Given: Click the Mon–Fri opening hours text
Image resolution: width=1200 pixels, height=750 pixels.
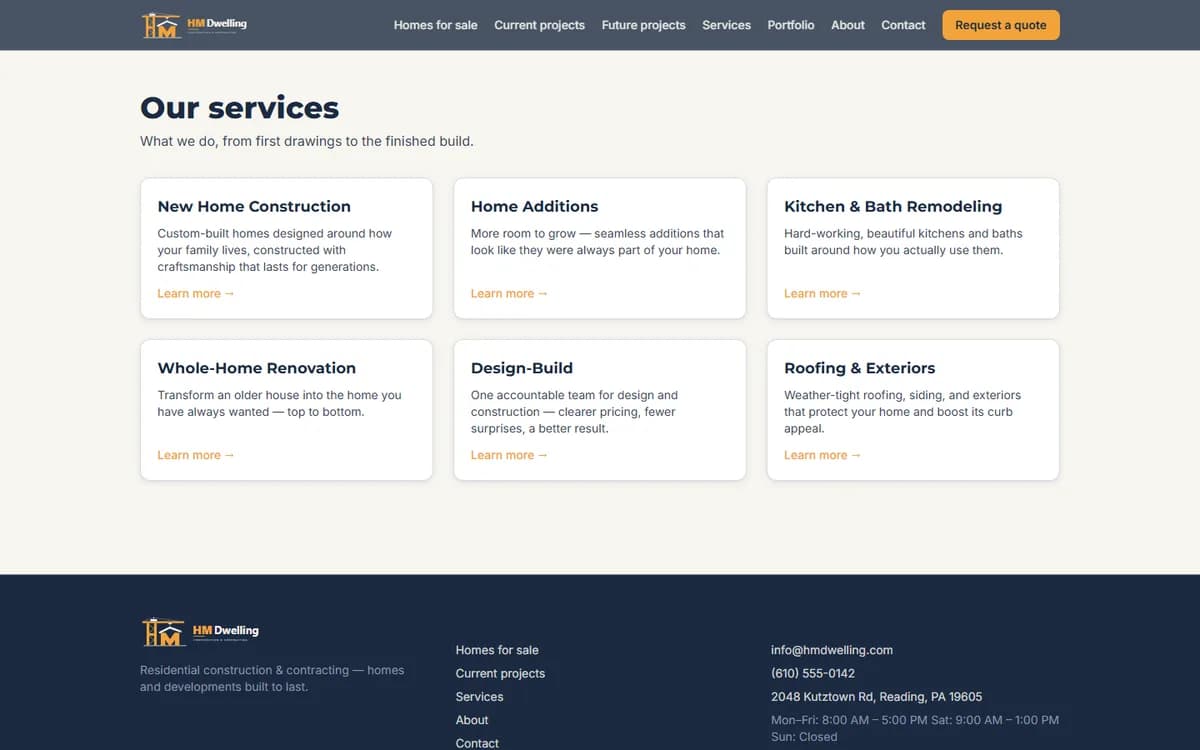Looking at the screenshot, I should [915, 728].
